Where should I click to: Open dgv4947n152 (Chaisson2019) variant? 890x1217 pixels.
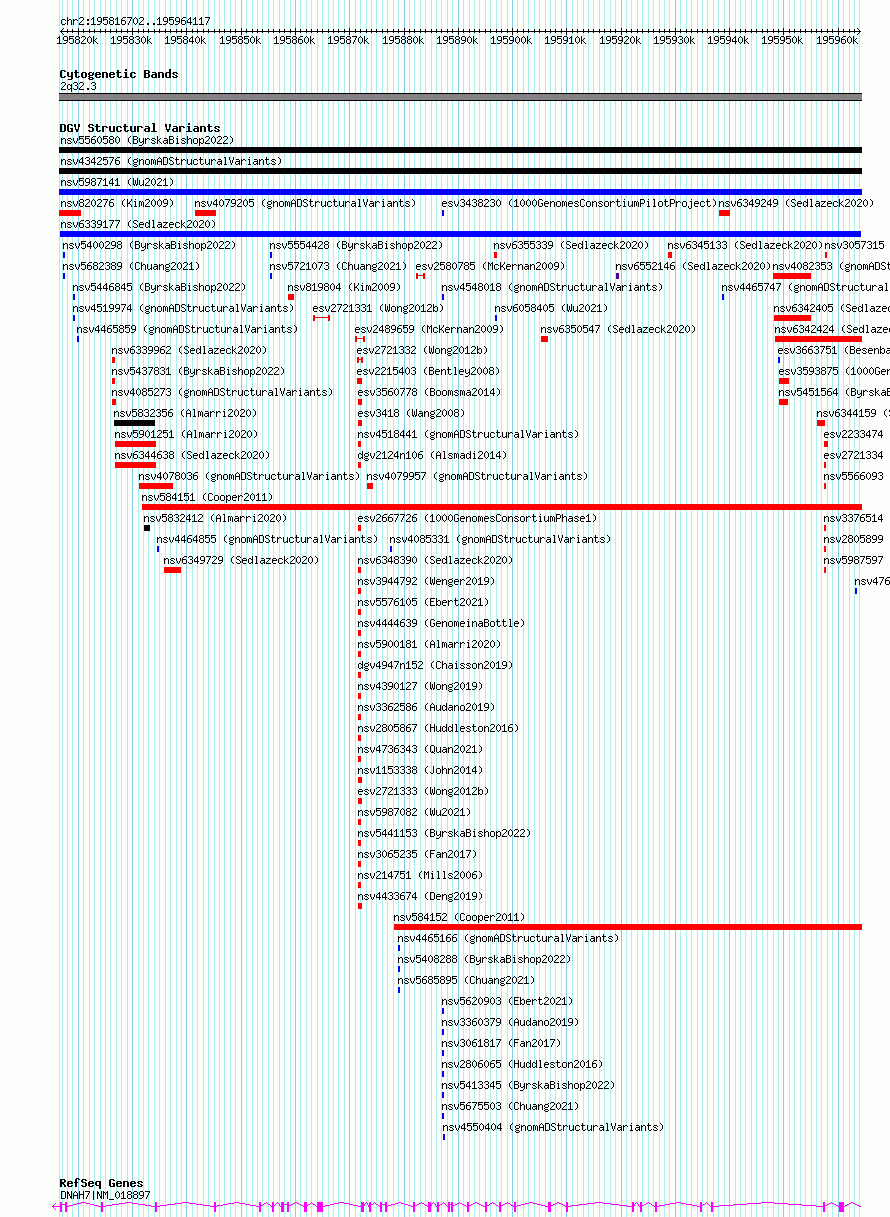click(435, 665)
